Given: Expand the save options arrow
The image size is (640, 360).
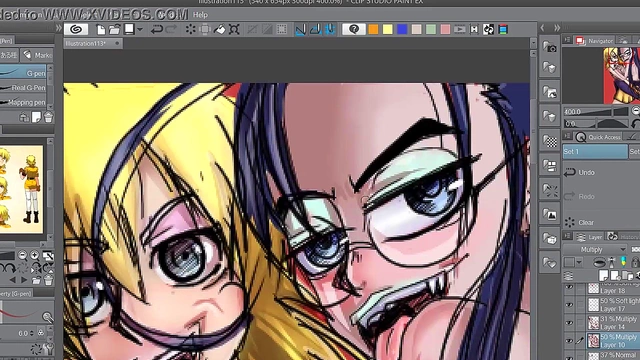Looking at the screenshot, I should (140, 29).
